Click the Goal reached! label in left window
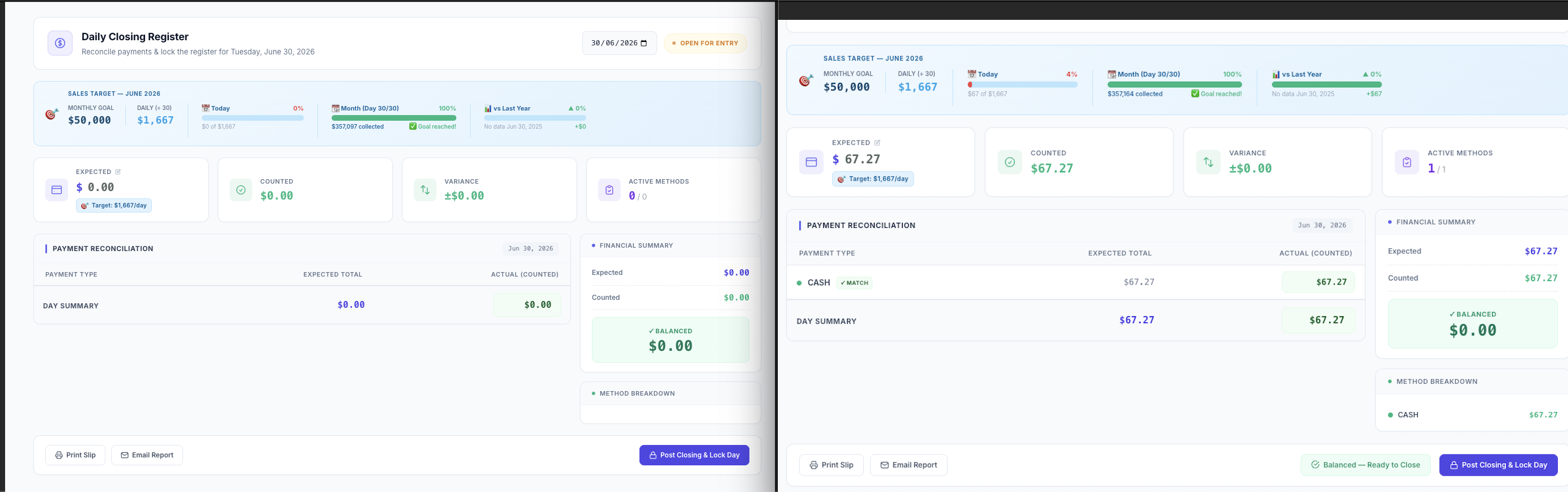The width and height of the screenshot is (1568, 492). point(433,126)
